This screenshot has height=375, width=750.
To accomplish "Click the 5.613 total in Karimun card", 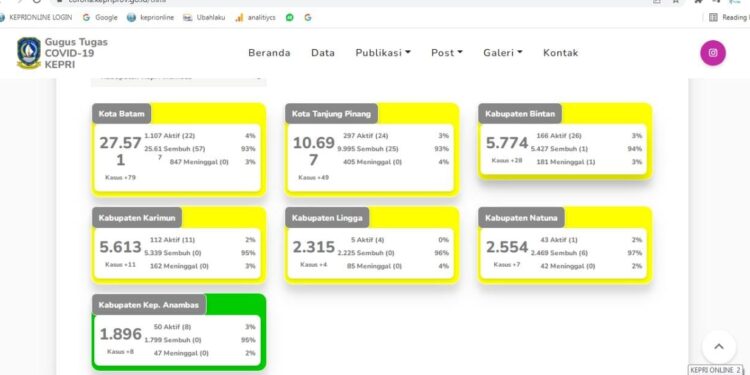I will 121,247.
